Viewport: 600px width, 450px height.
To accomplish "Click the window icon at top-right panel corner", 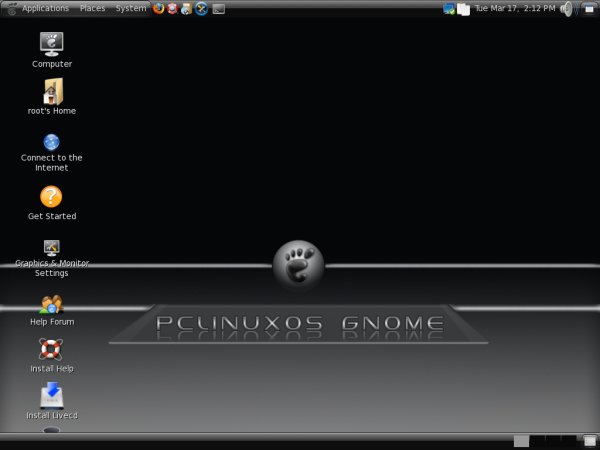I will [x=589, y=8].
